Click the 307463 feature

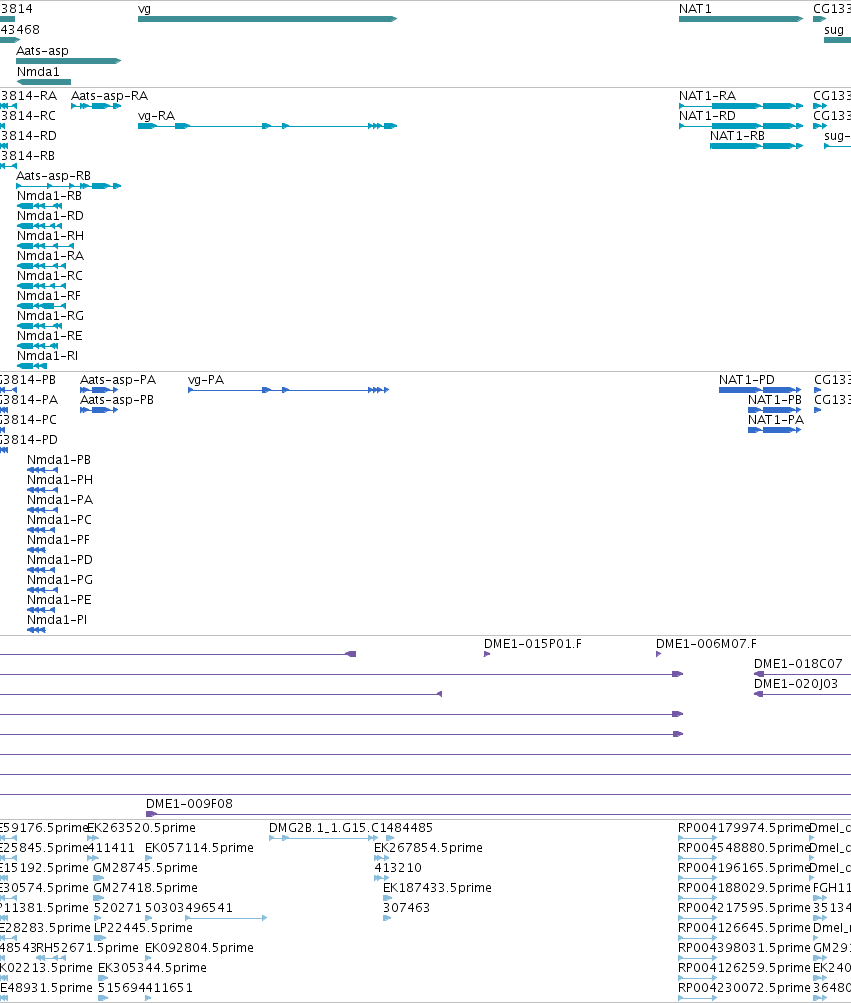point(387,918)
